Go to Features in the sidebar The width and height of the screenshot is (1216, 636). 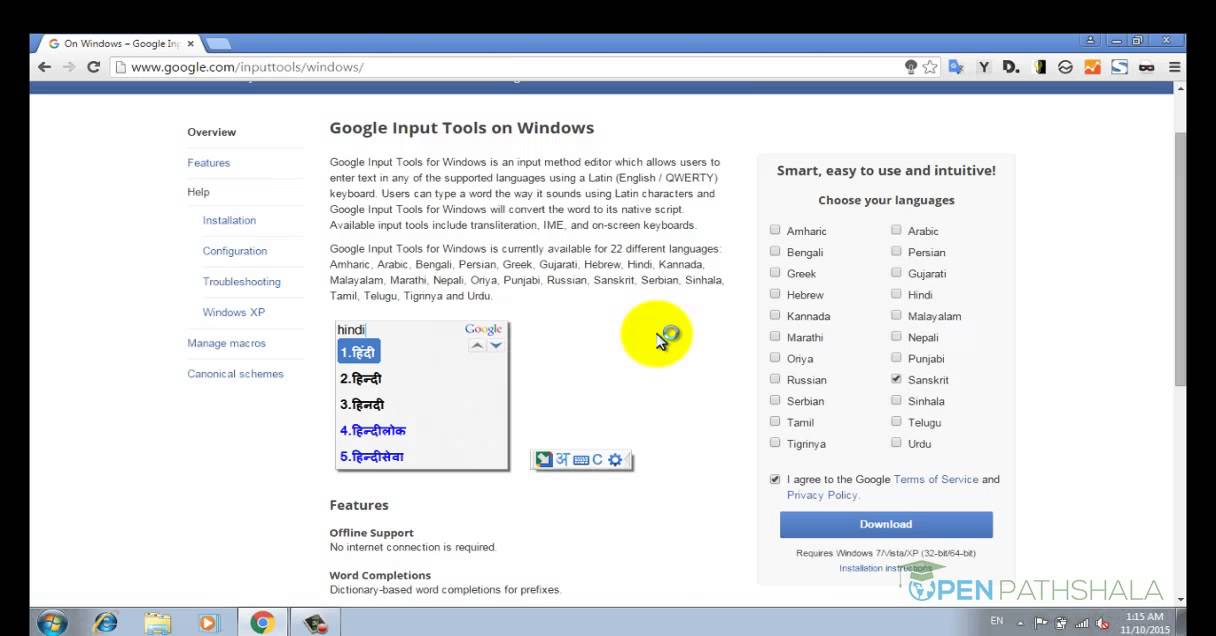(208, 163)
